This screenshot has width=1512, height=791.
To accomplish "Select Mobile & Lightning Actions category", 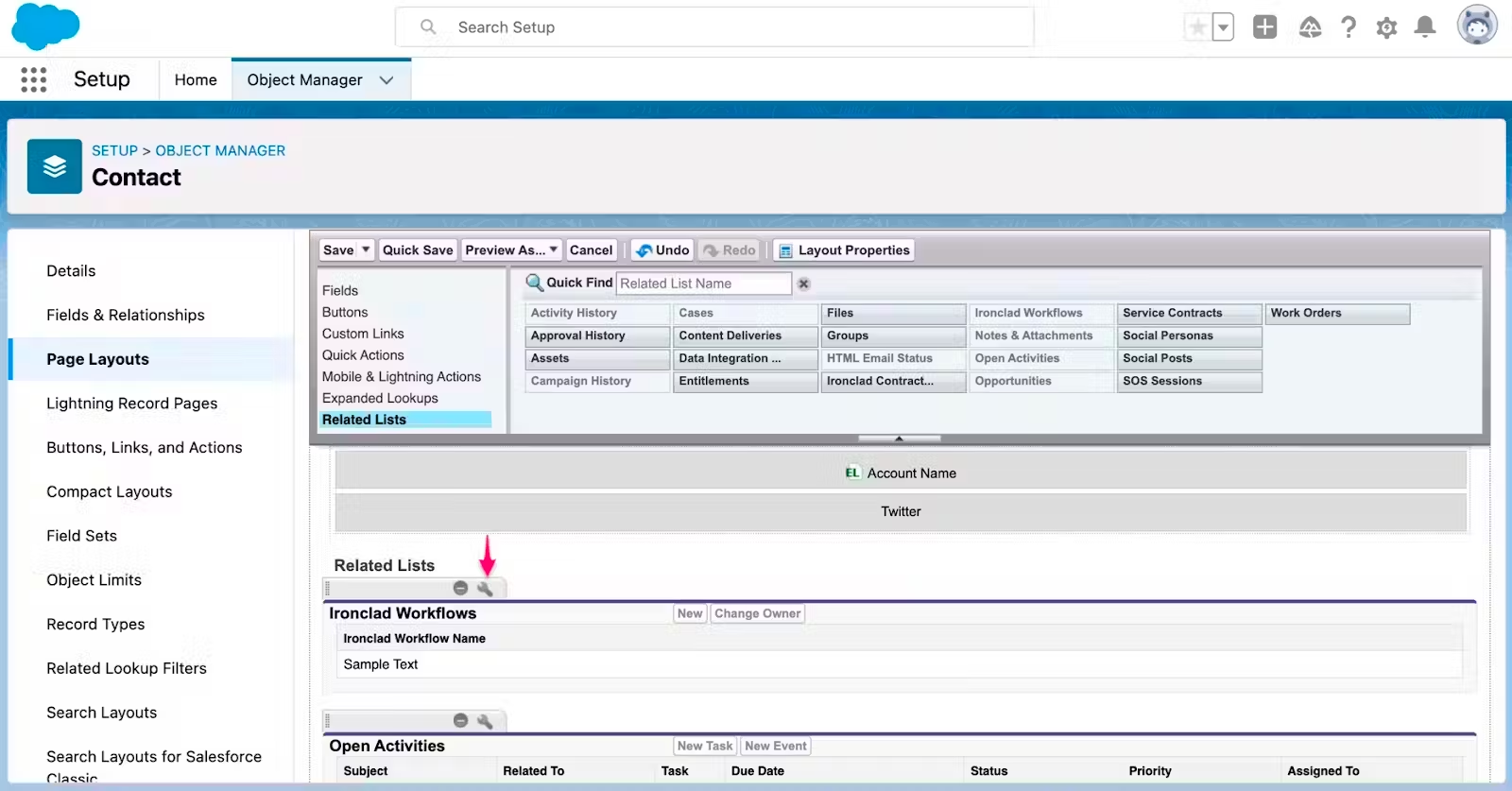I will [x=402, y=377].
